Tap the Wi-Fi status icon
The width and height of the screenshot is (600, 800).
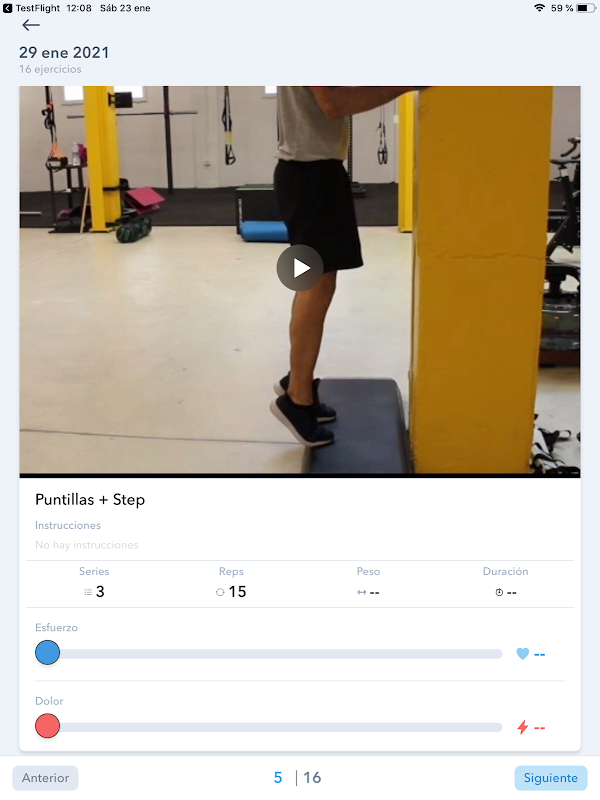pos(539,8)
